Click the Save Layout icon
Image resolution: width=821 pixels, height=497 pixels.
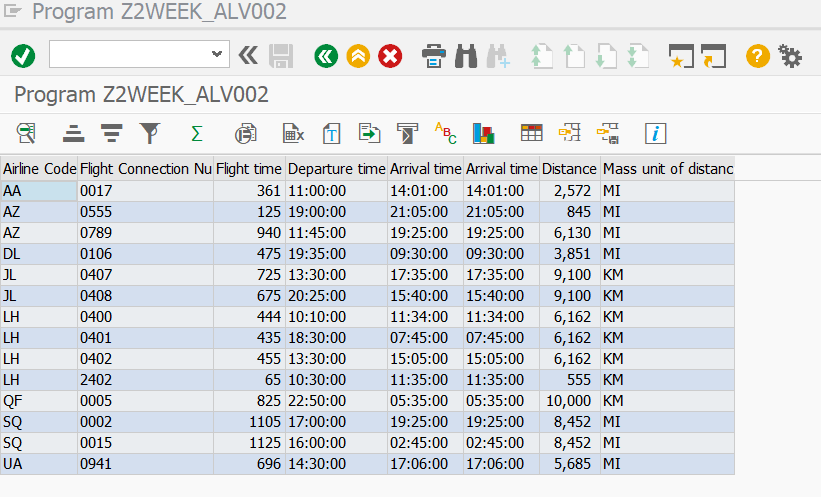click(608, 134)
